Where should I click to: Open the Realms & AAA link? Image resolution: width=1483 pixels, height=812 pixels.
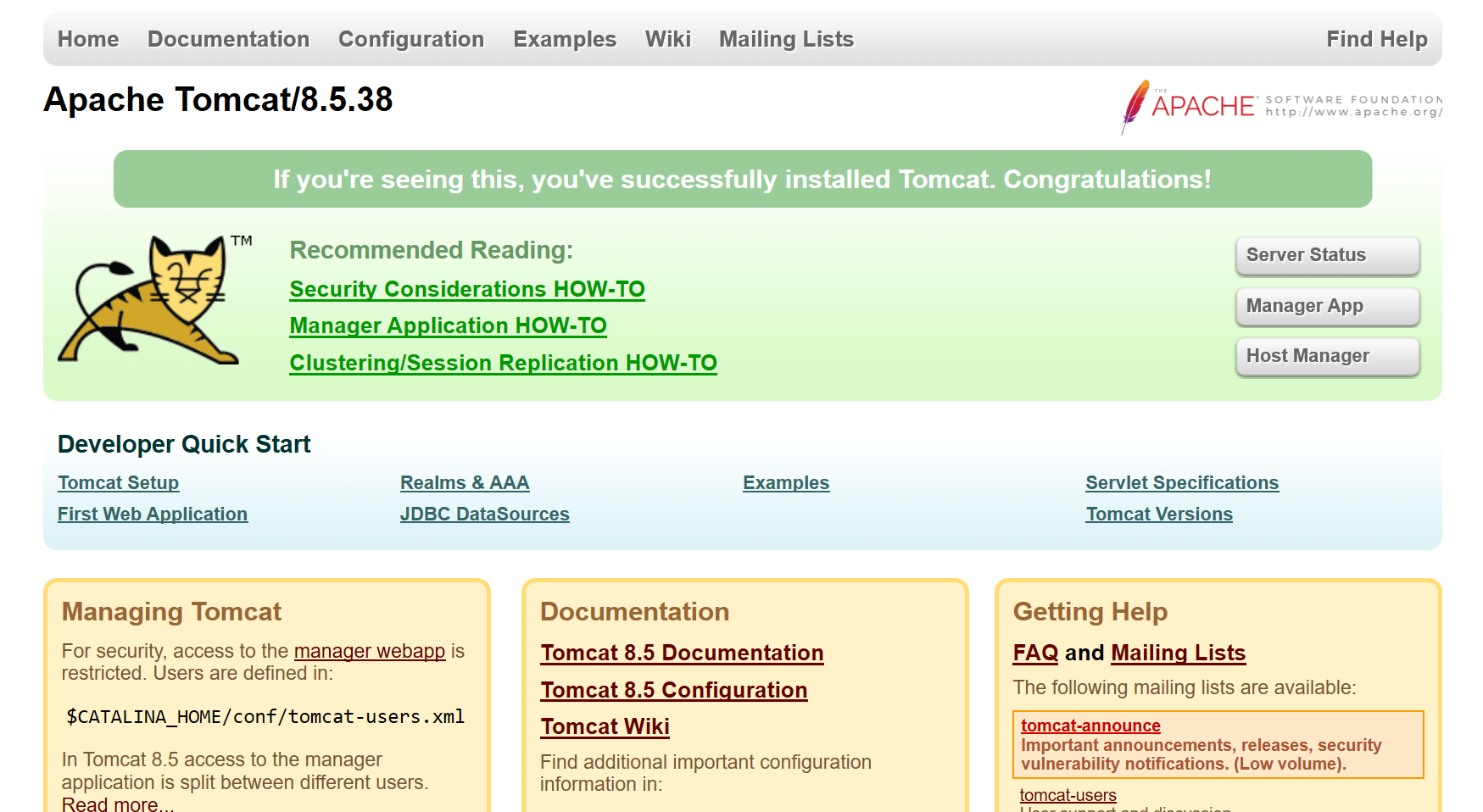pyautogui.click(x=465, y=482)
